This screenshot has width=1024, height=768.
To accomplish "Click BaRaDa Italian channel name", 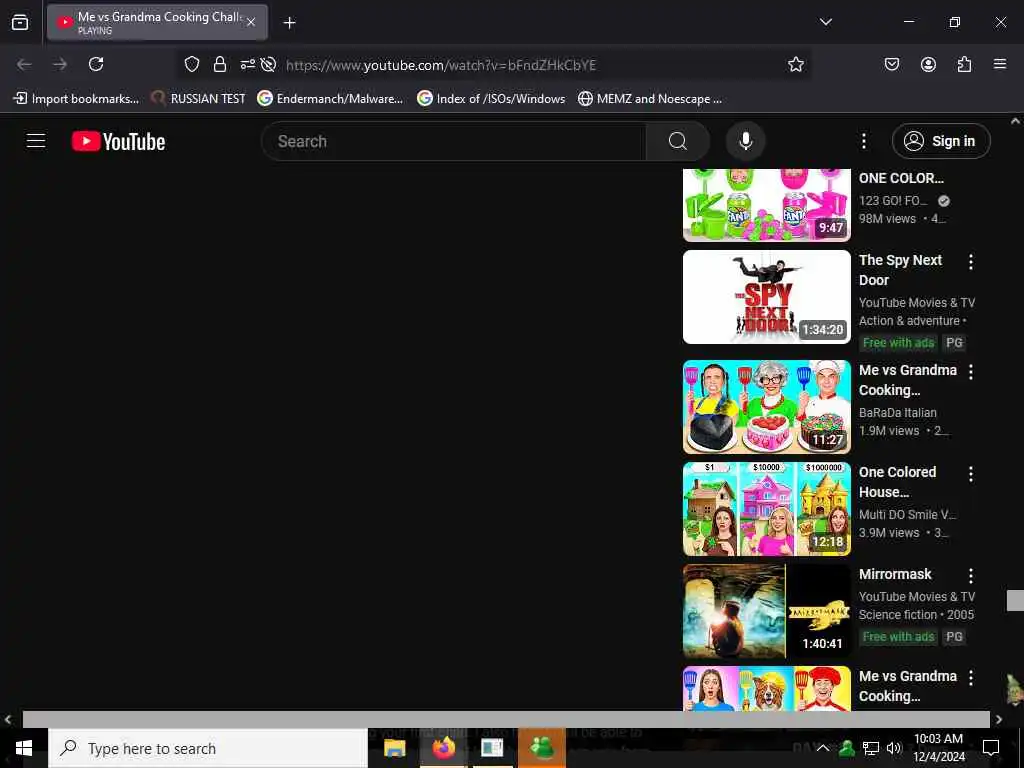I will [x=898, y=413].
